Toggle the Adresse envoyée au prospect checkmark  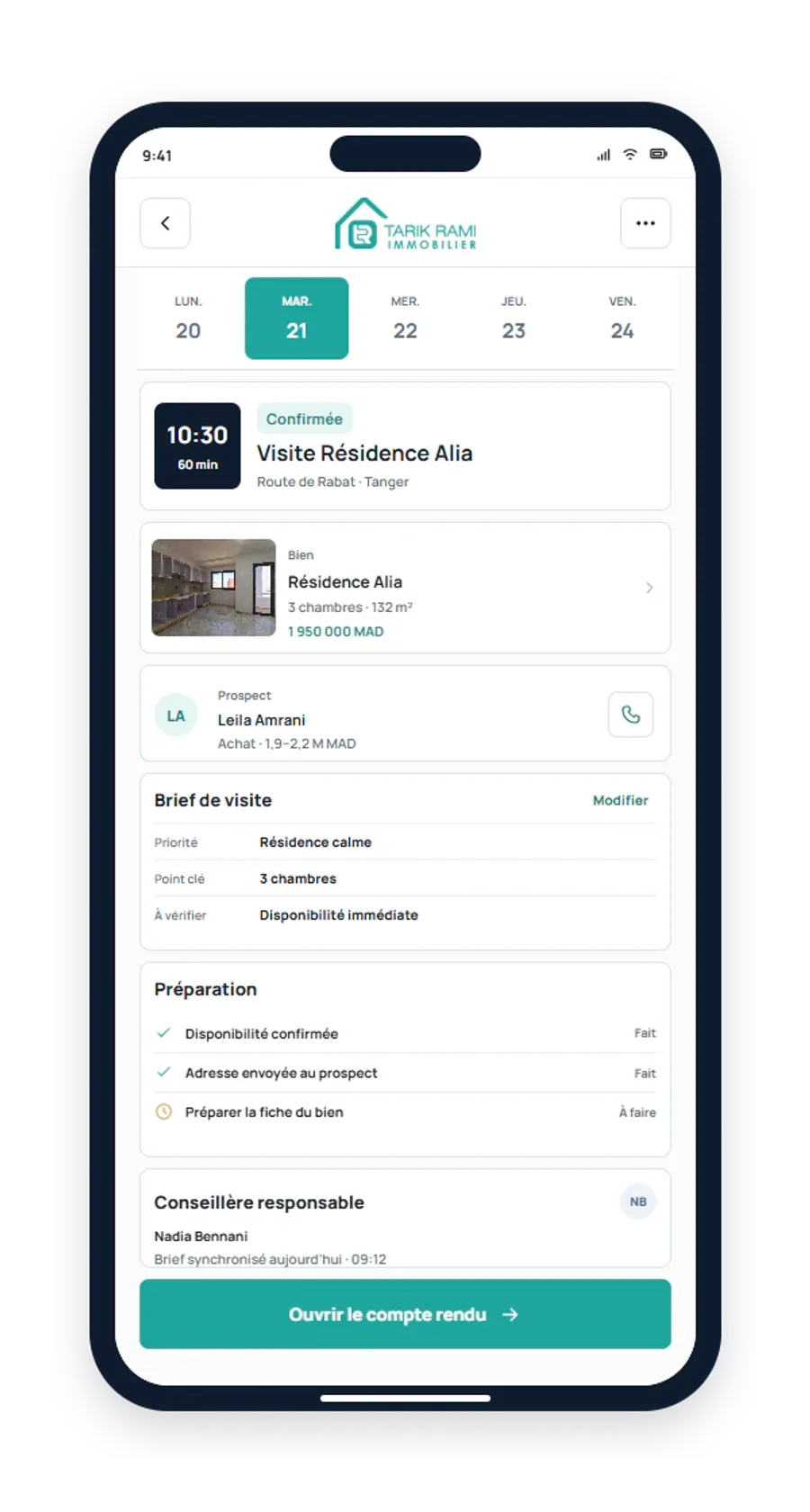[x=164, y=1072]
